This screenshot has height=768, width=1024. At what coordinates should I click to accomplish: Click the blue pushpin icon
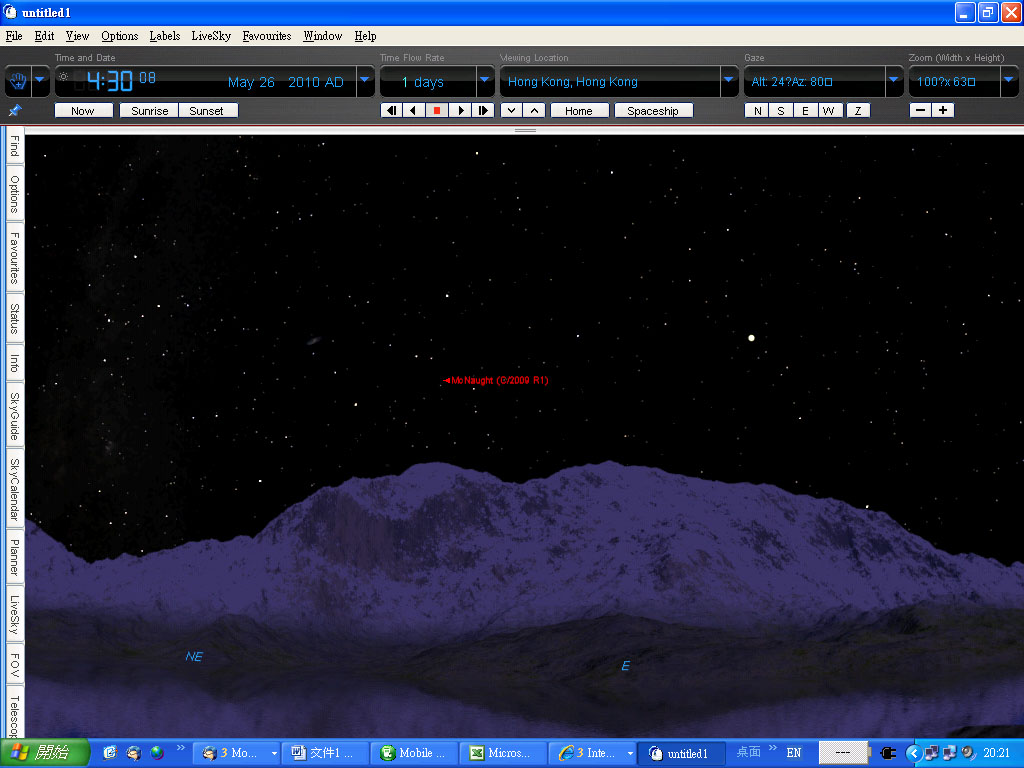click(x=14, y=110)
